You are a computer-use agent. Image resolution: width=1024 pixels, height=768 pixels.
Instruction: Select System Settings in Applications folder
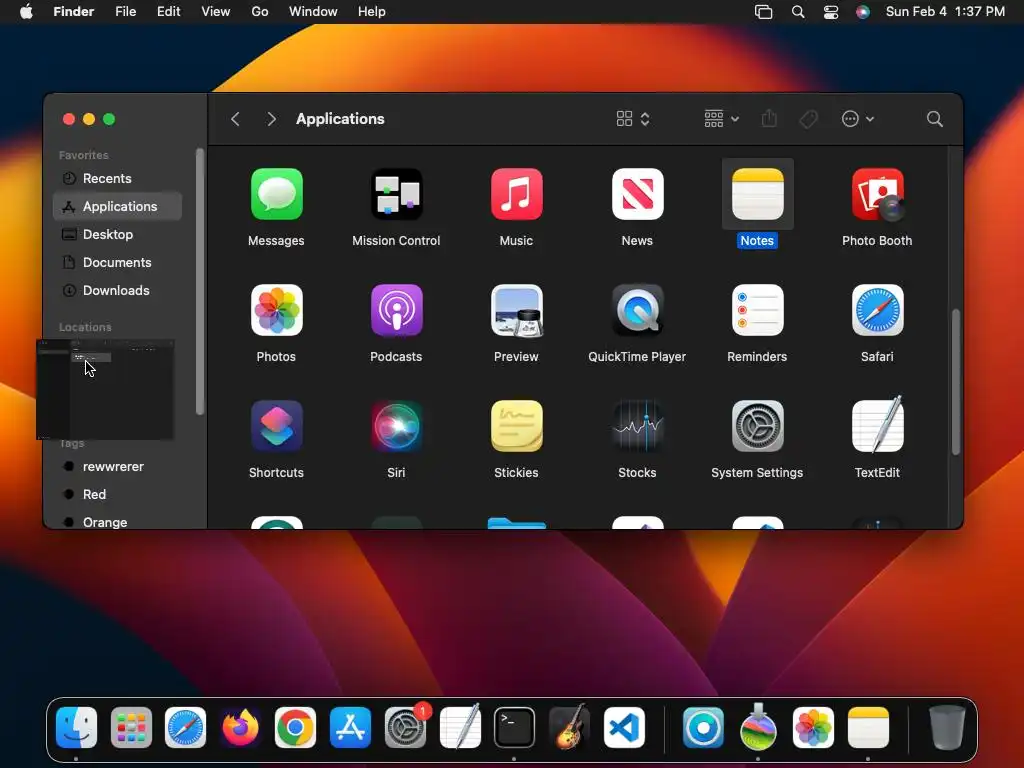(x=758, y=426)
